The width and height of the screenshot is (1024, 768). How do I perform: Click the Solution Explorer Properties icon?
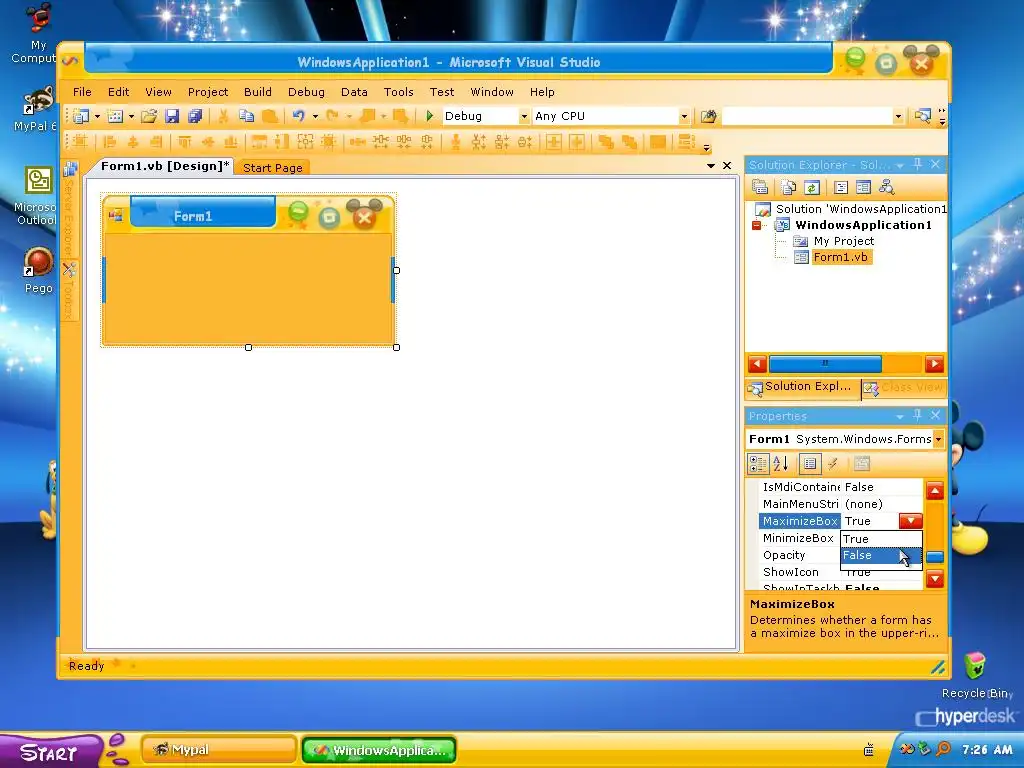point(760,187)
